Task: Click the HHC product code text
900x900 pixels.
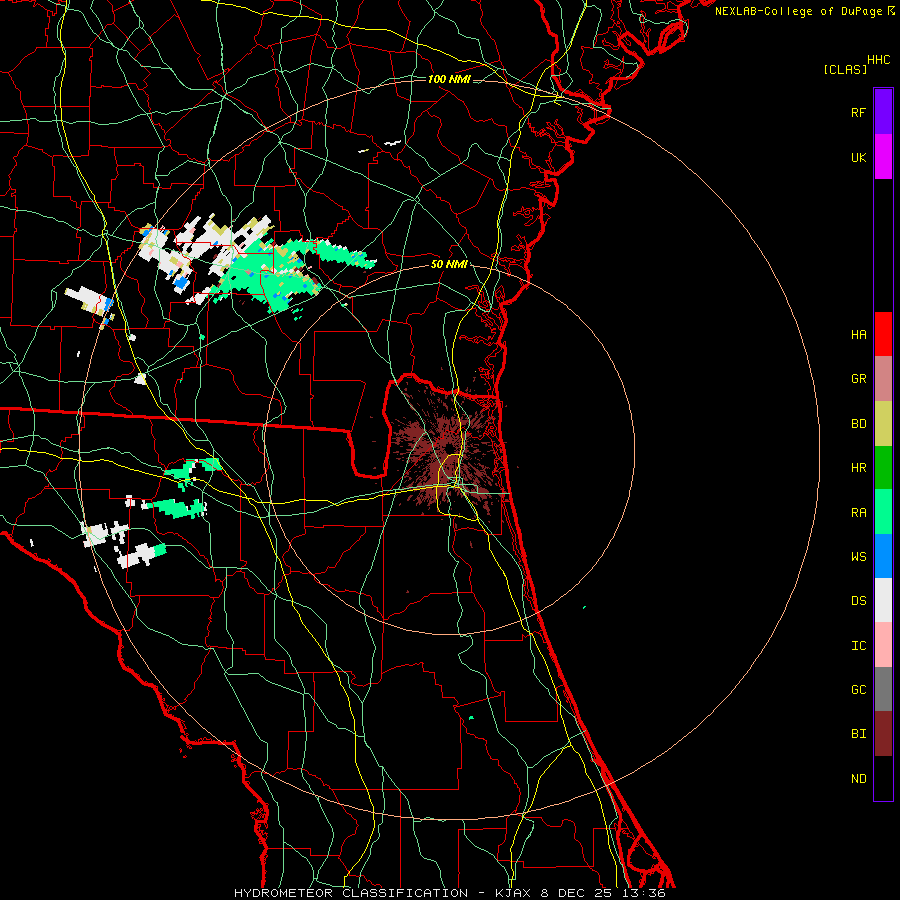Action: (x=878, y=60)
